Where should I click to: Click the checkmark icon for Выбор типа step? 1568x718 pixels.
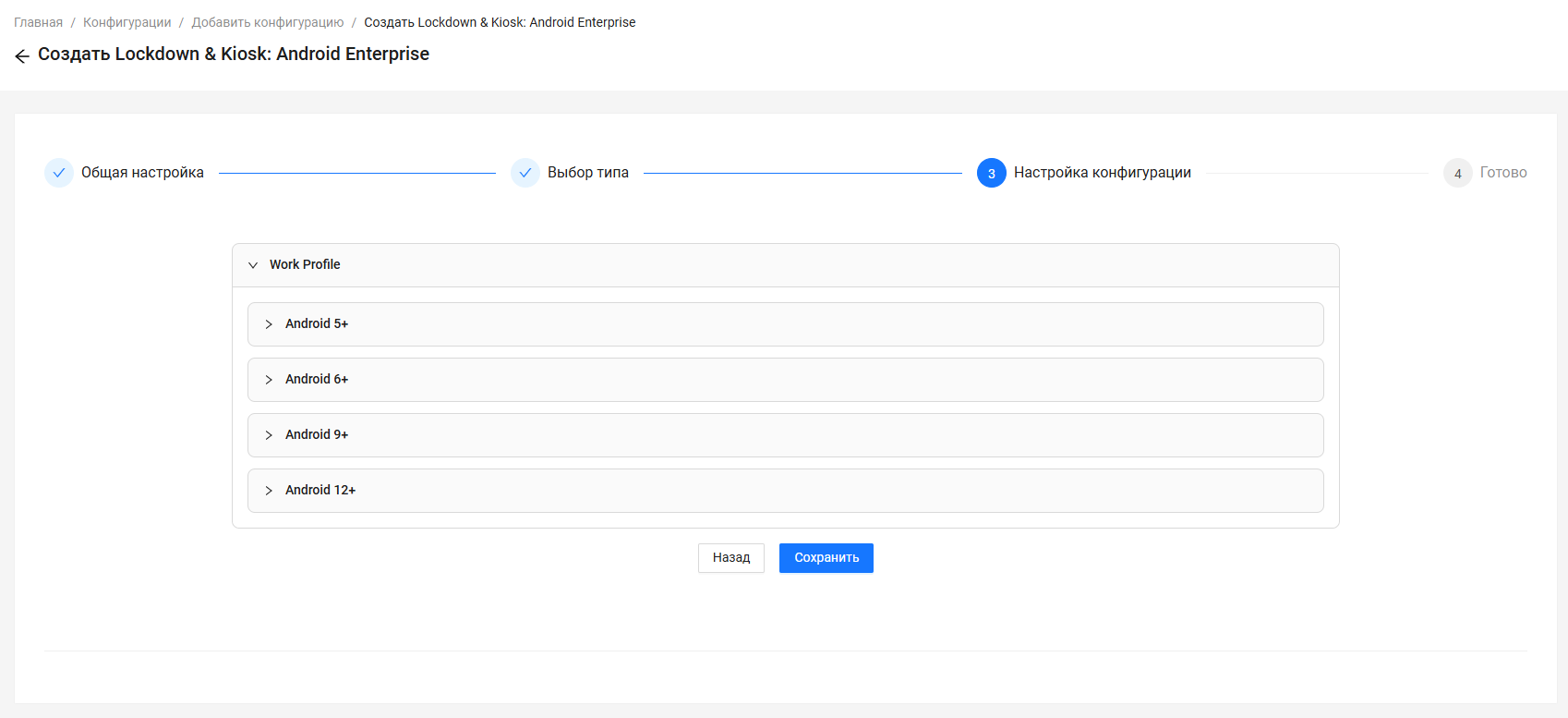coord(525,173)
